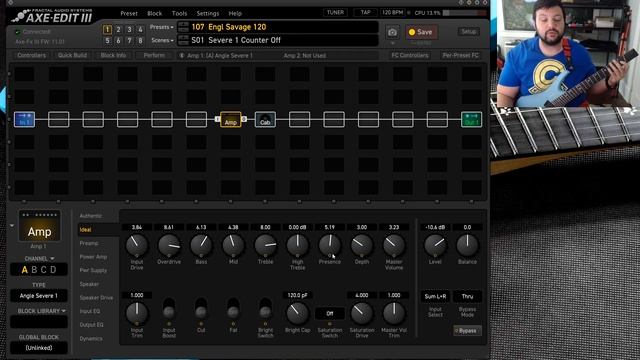Image resolution: width=640 pixels, height=360 pixels.
Task: Toggle the Bypass button
Action: (467, 331)
